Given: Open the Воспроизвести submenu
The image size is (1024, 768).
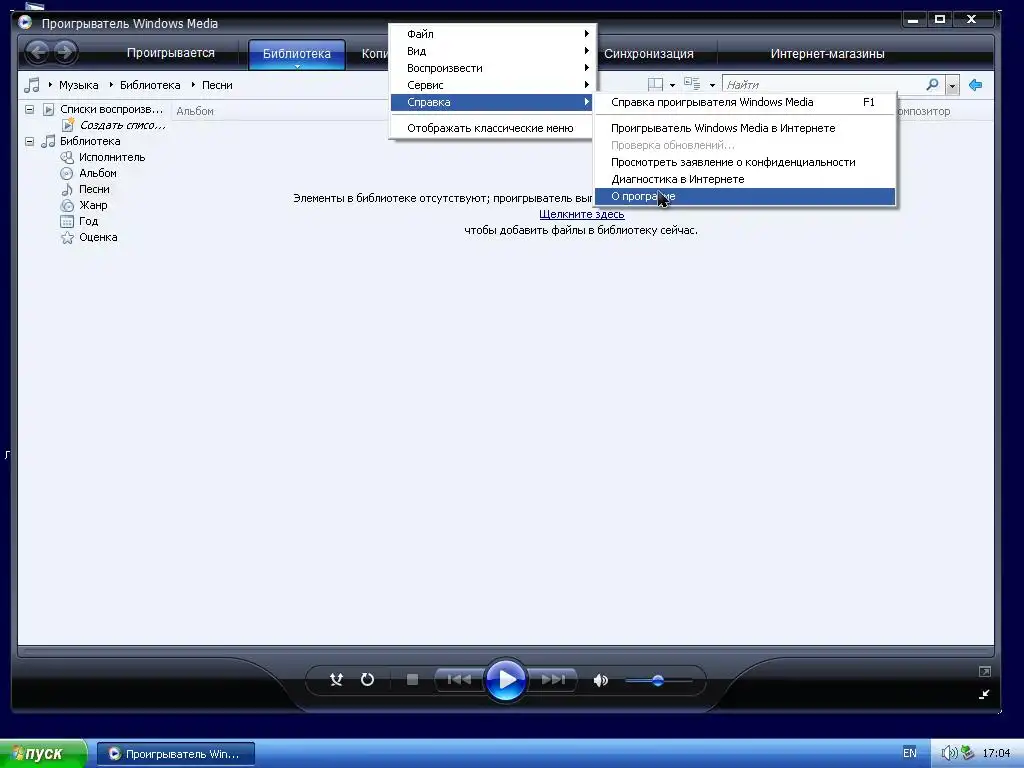Looking at the screenshot, I should (x=492, y=68).
